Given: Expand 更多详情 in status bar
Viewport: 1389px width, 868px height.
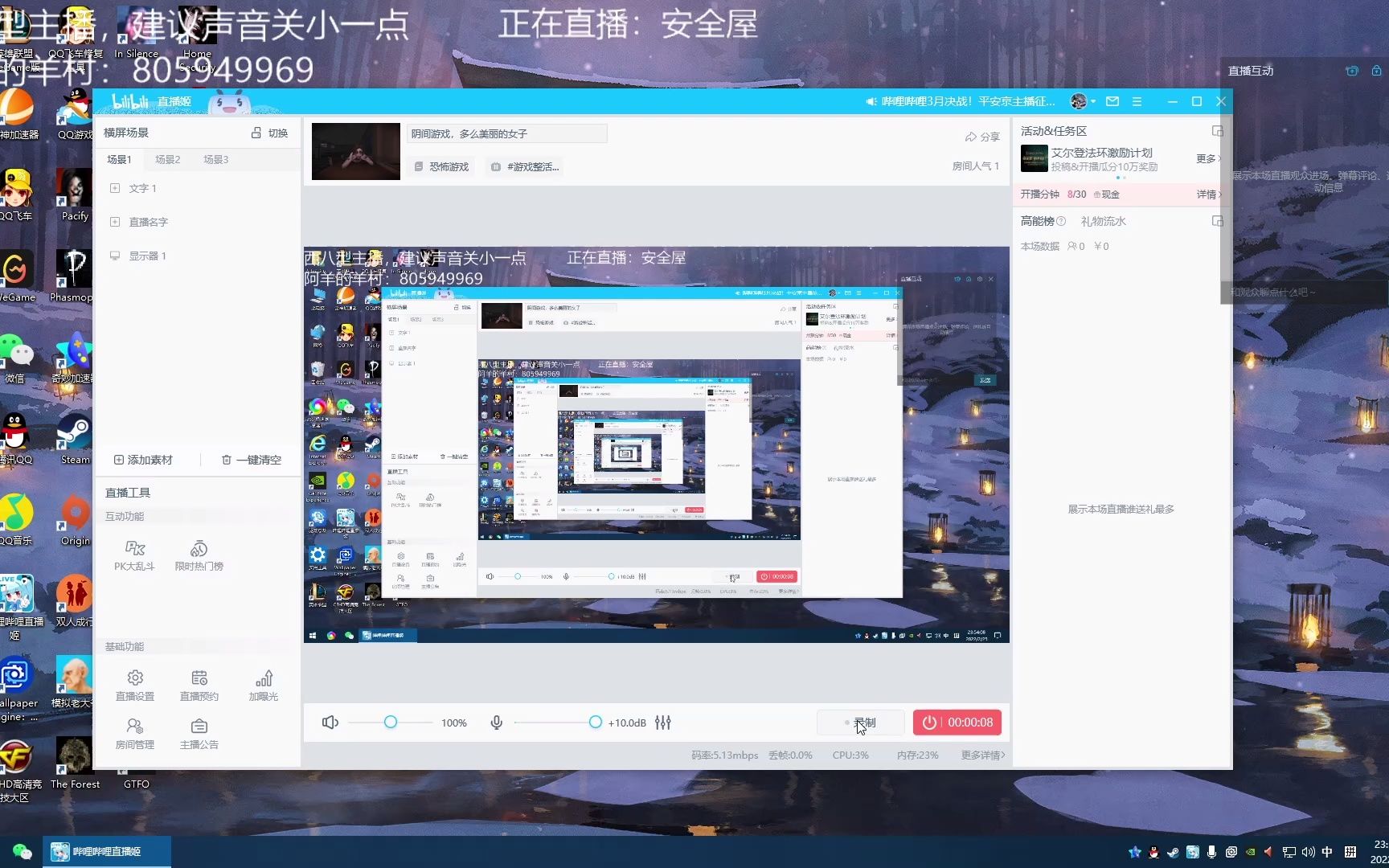Looking at the screenshot, I should click(983, 755).
